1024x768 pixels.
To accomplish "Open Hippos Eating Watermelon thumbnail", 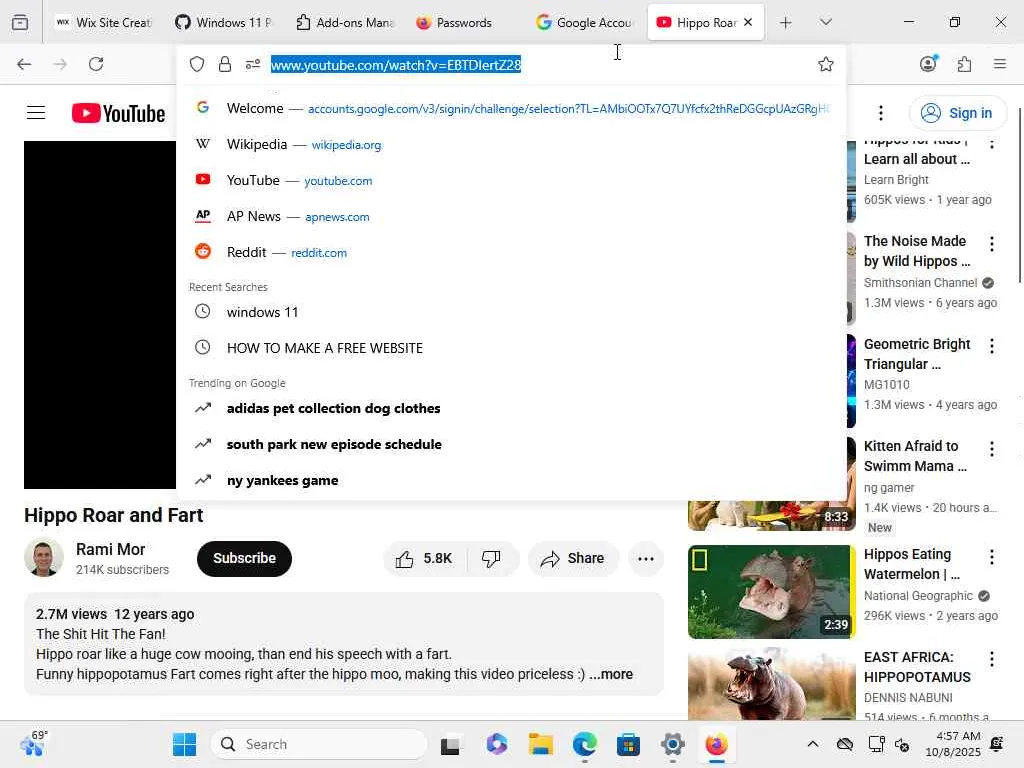I will coord(771,592).
